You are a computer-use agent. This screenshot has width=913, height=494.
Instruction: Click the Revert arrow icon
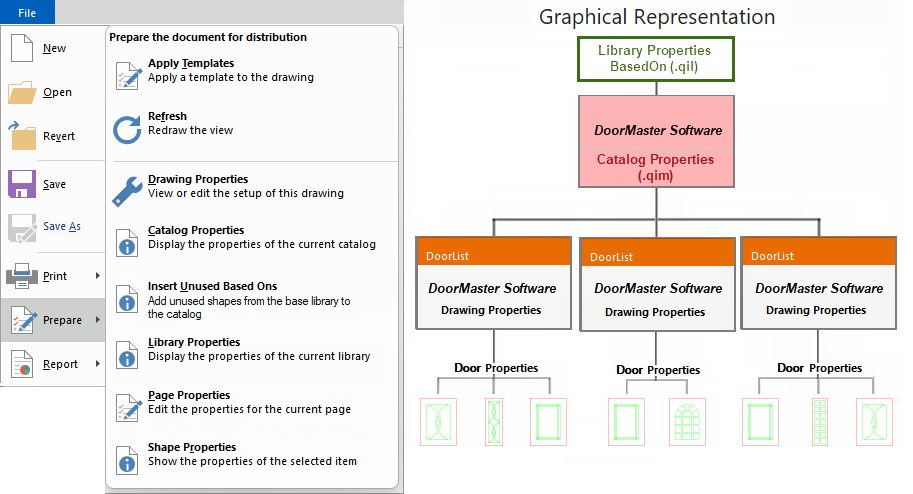[x=22, y=136]
